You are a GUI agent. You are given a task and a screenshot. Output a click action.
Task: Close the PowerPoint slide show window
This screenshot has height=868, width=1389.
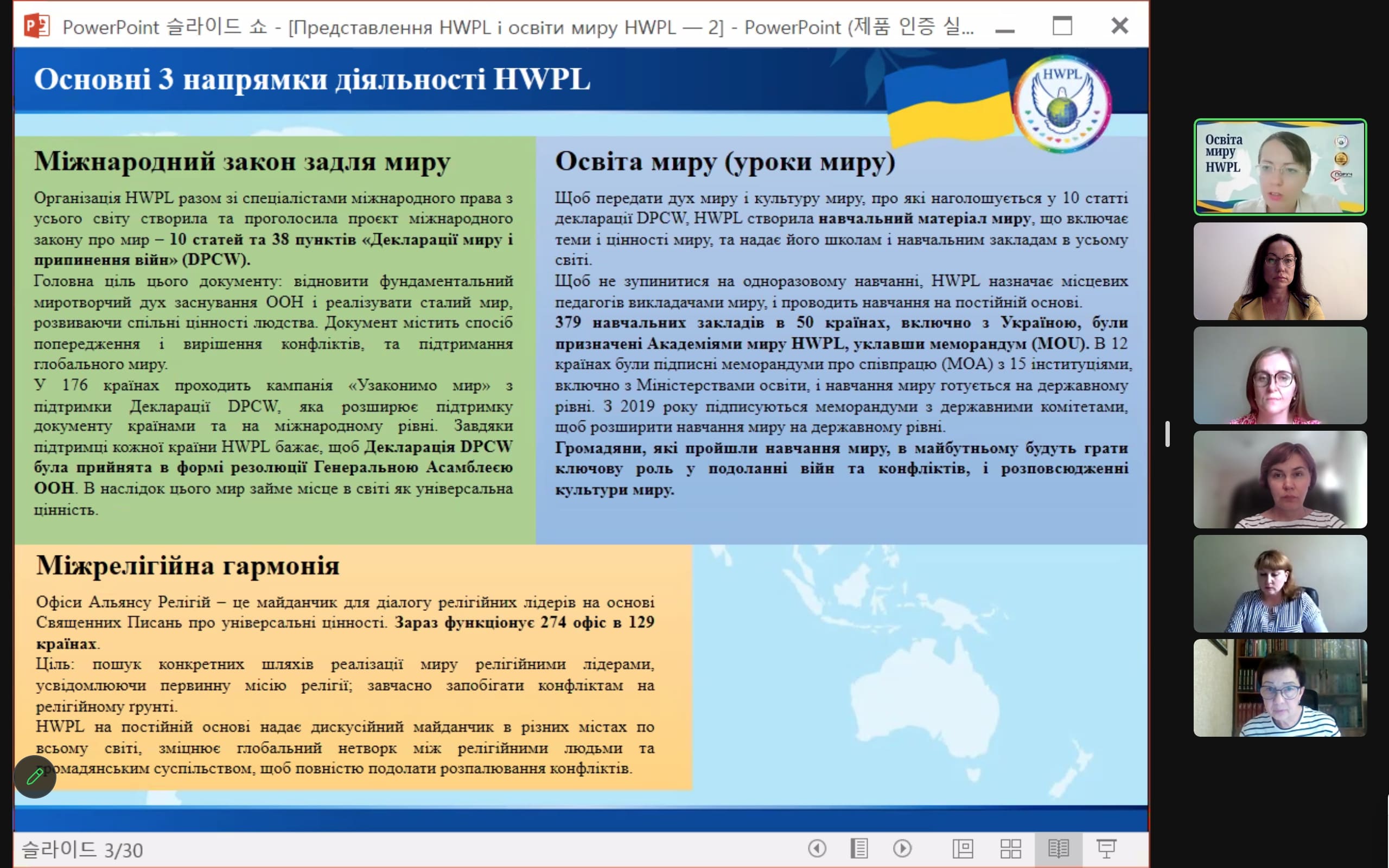coord(1119,26)
